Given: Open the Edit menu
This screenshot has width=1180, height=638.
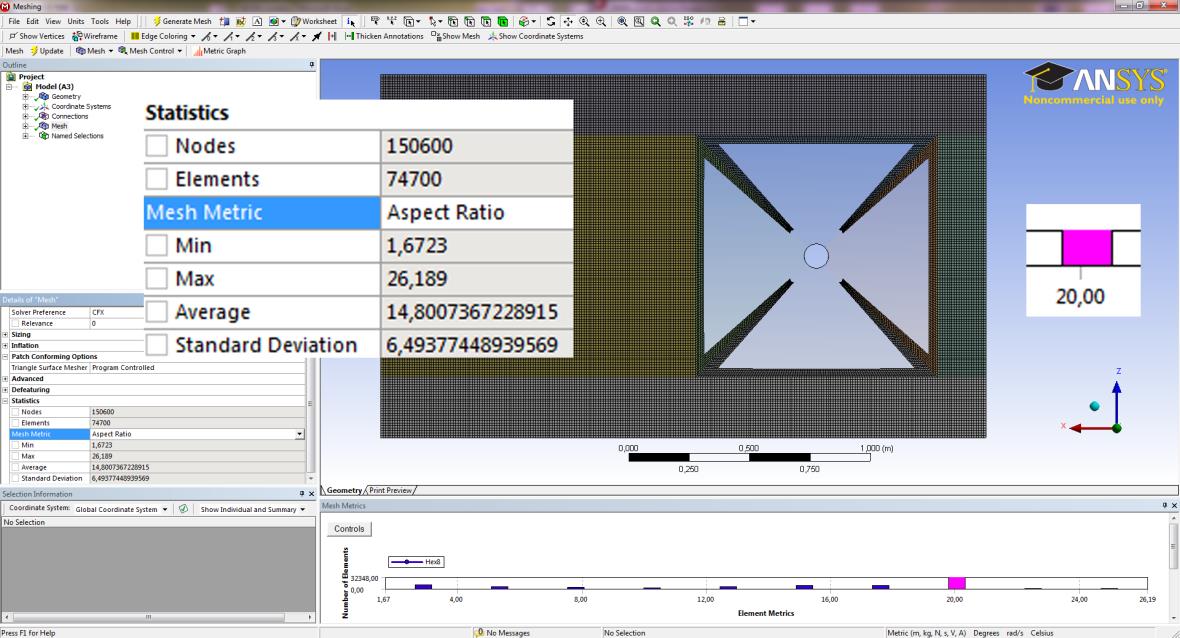Looking at the screenshot, I should point(32,21).
